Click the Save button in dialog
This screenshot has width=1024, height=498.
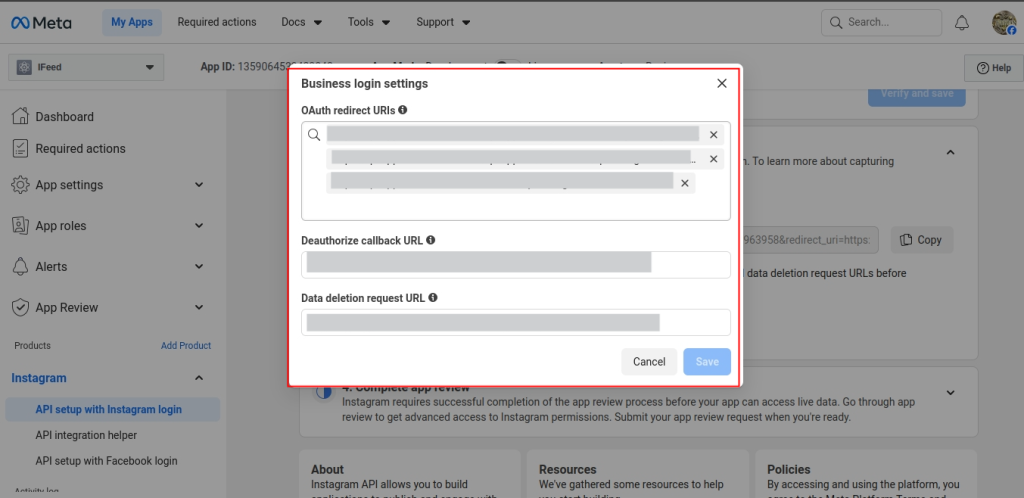coord(707,362)
